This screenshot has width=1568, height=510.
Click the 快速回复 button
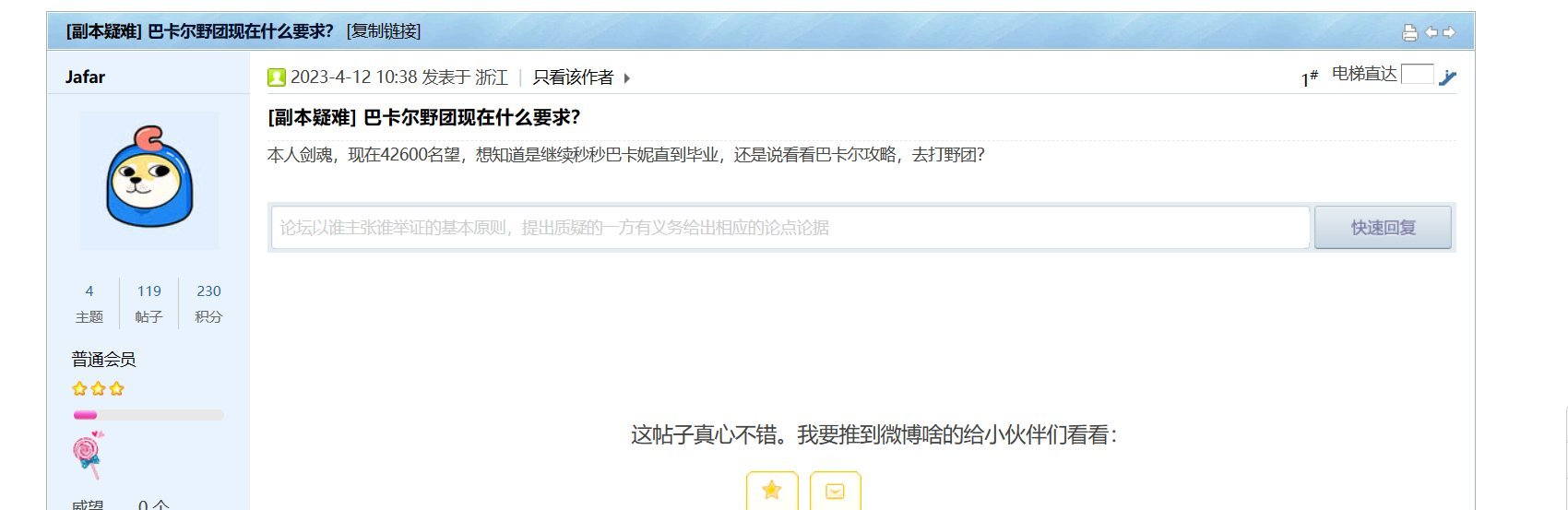point(1383,227)
